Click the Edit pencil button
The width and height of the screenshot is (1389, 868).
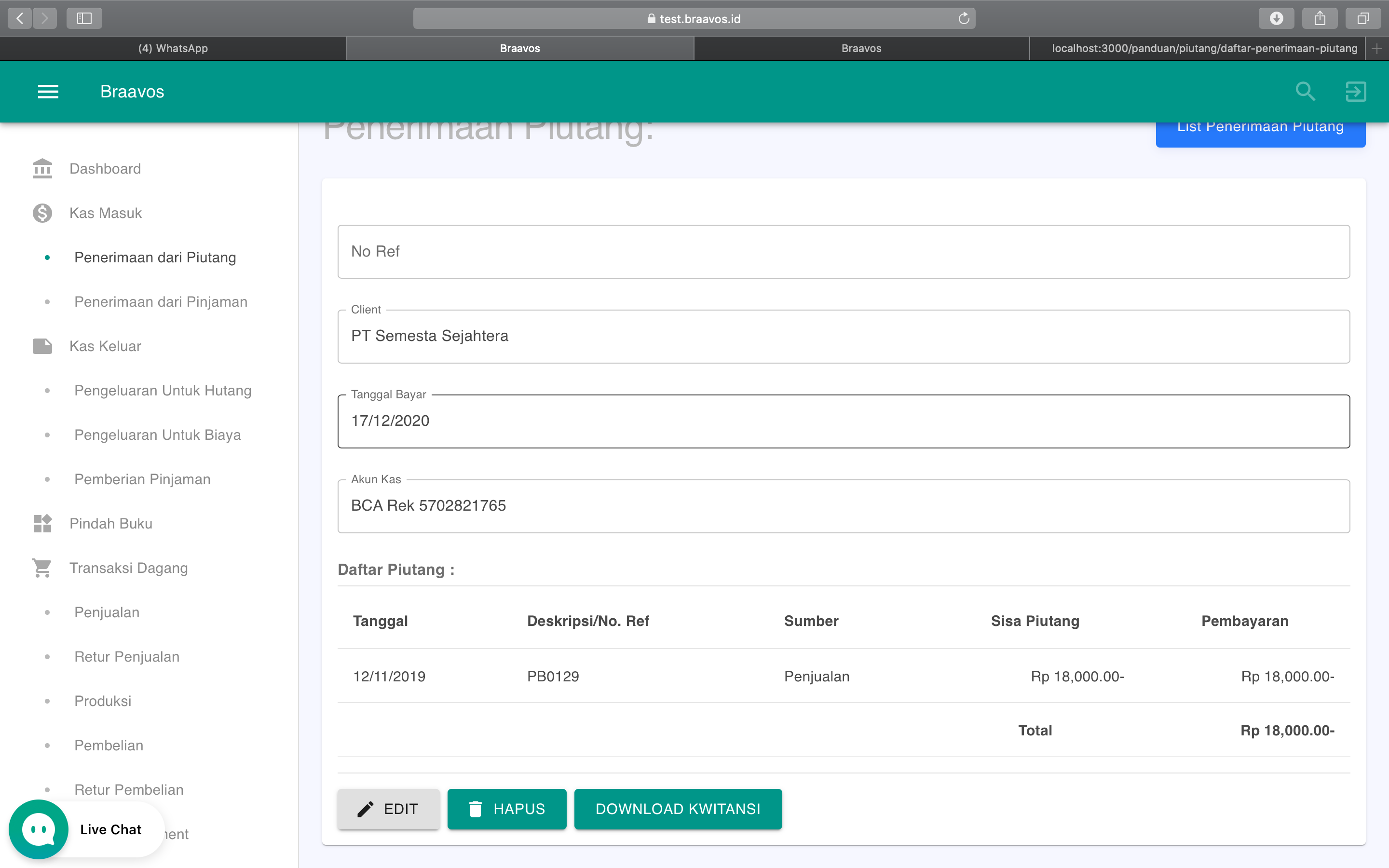[x=389, y=809]
